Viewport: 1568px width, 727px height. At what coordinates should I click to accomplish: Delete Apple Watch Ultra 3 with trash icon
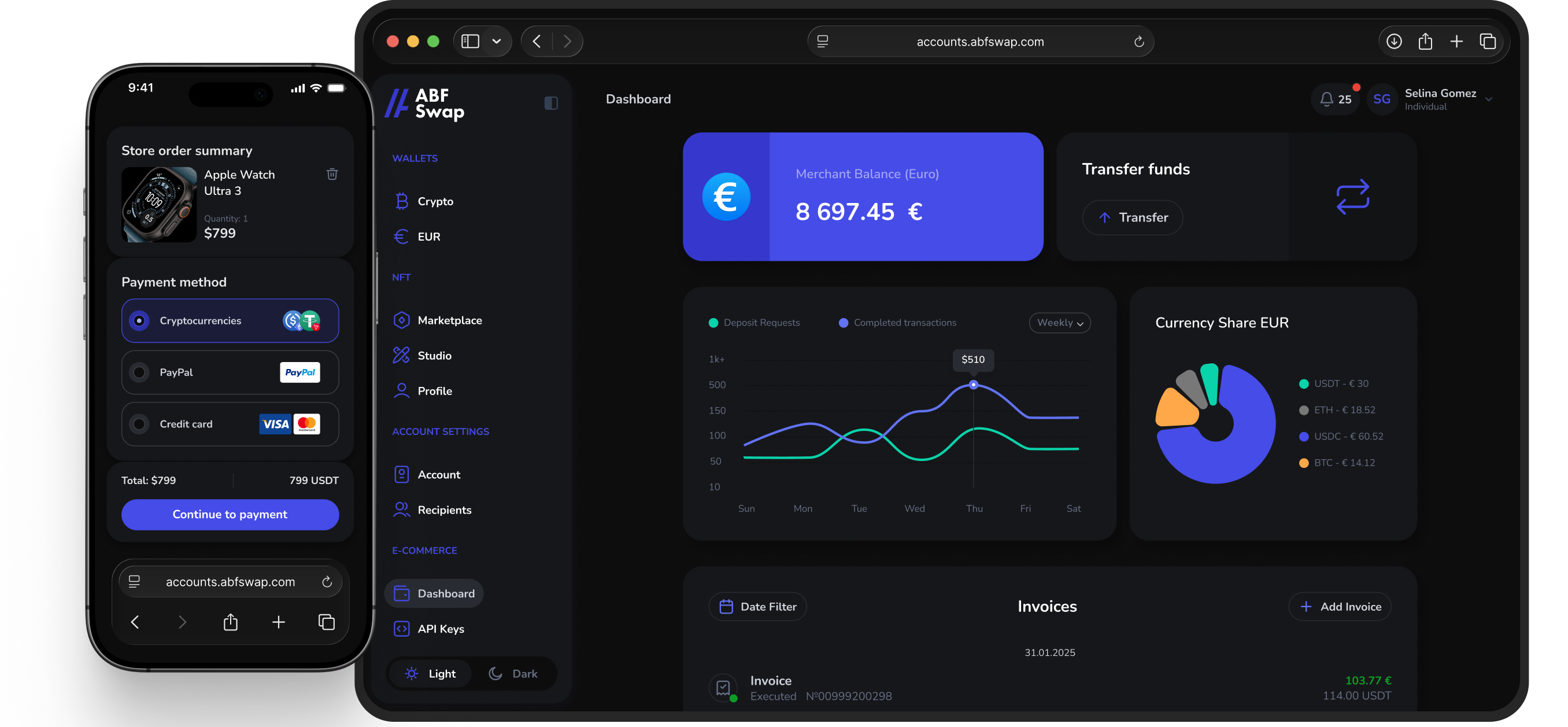[x=332, y=174]
